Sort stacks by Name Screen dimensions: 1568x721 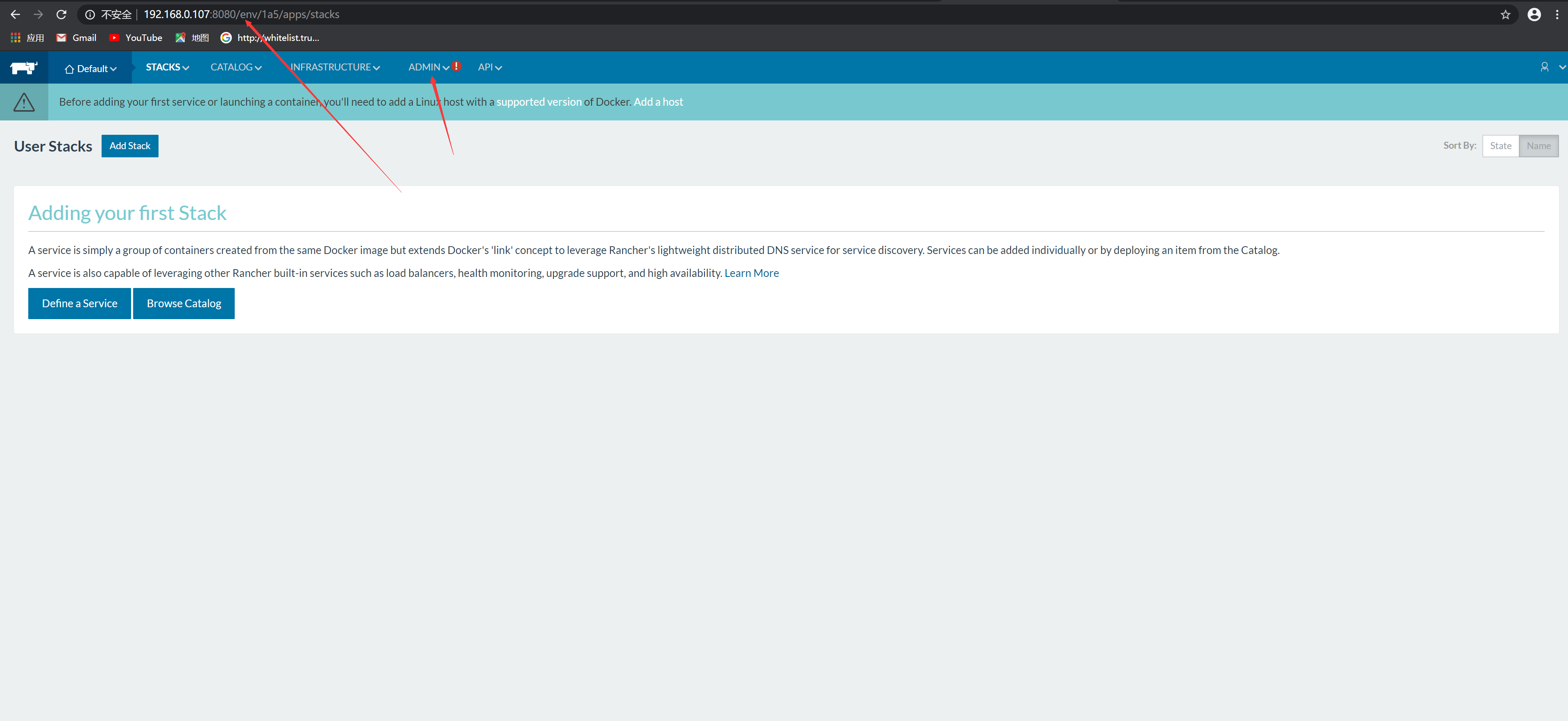(x=1538, y=146)
